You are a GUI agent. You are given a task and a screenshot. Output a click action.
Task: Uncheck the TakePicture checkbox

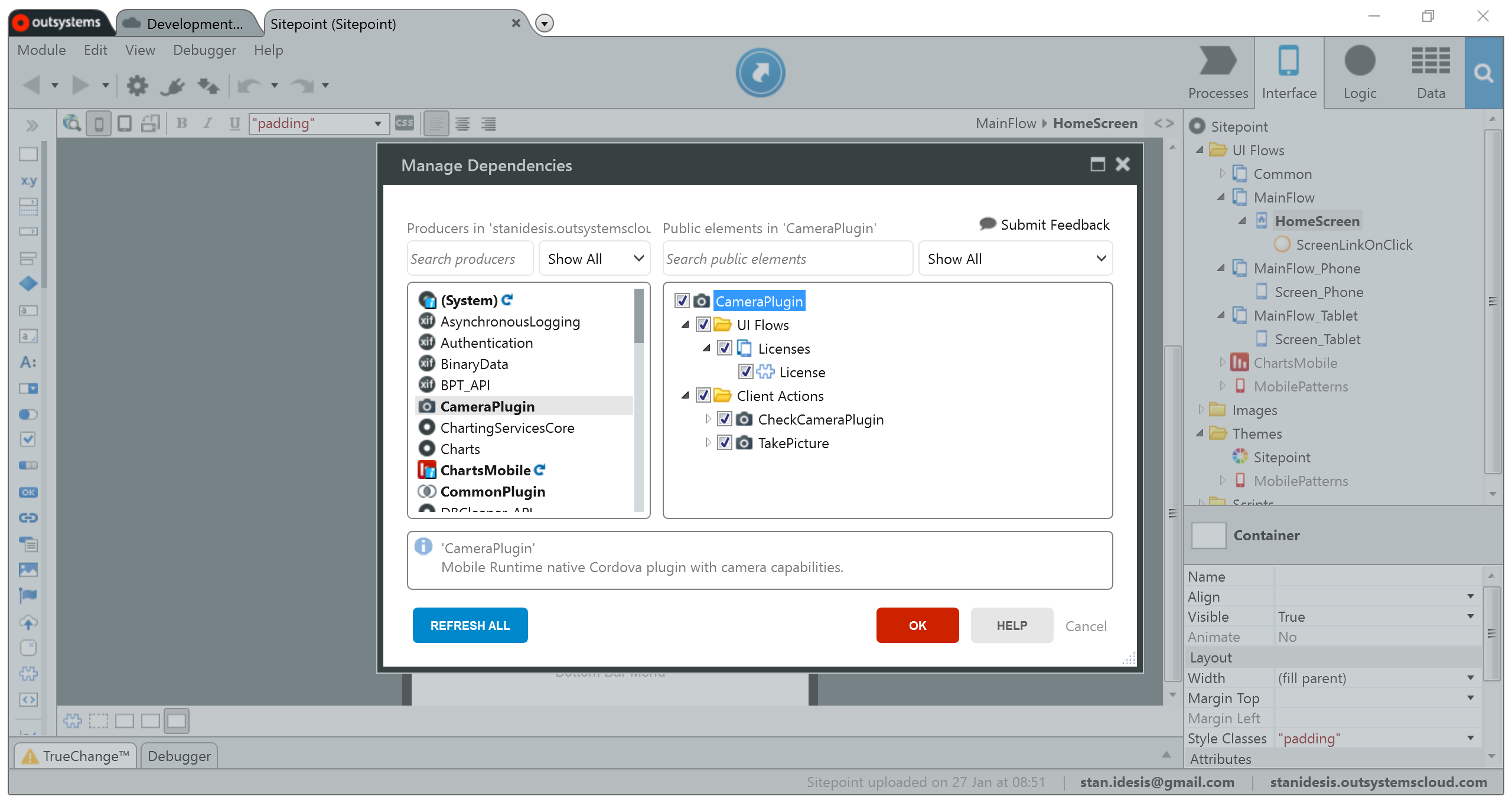pyautogui.click(x=725, y=443)
